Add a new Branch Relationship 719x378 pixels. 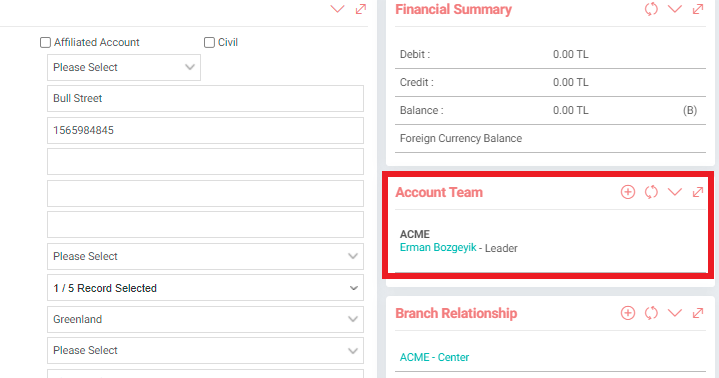(x=628, y=313)
